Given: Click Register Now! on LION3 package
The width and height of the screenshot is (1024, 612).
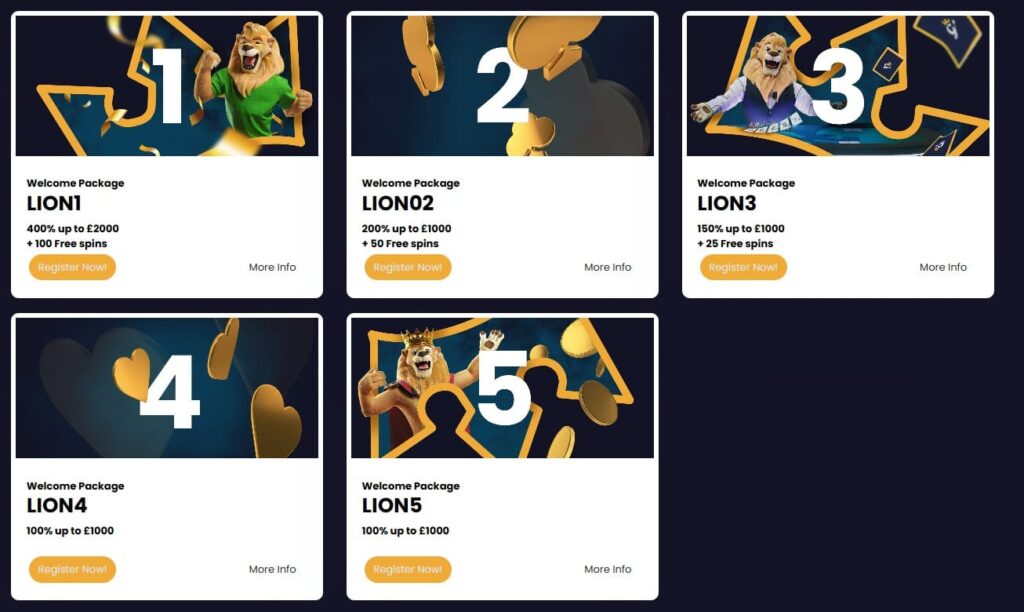Looking at the screenshot, I should [743, 267].
